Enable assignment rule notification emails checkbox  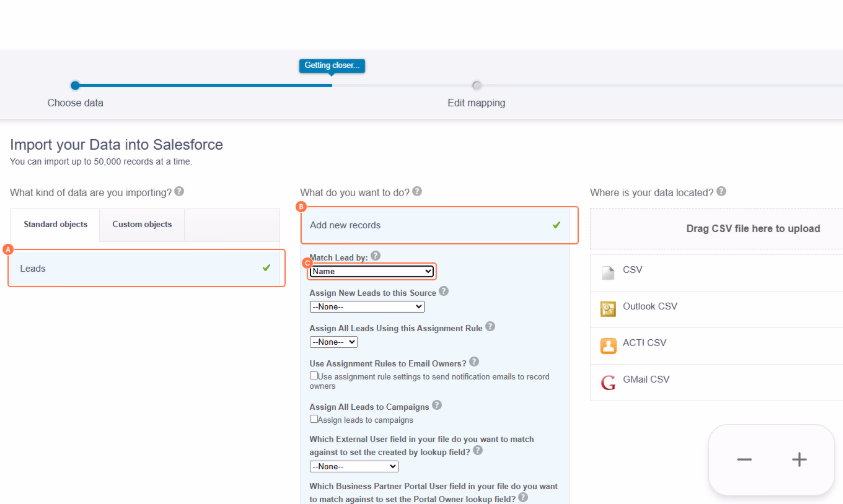(313, 375)
